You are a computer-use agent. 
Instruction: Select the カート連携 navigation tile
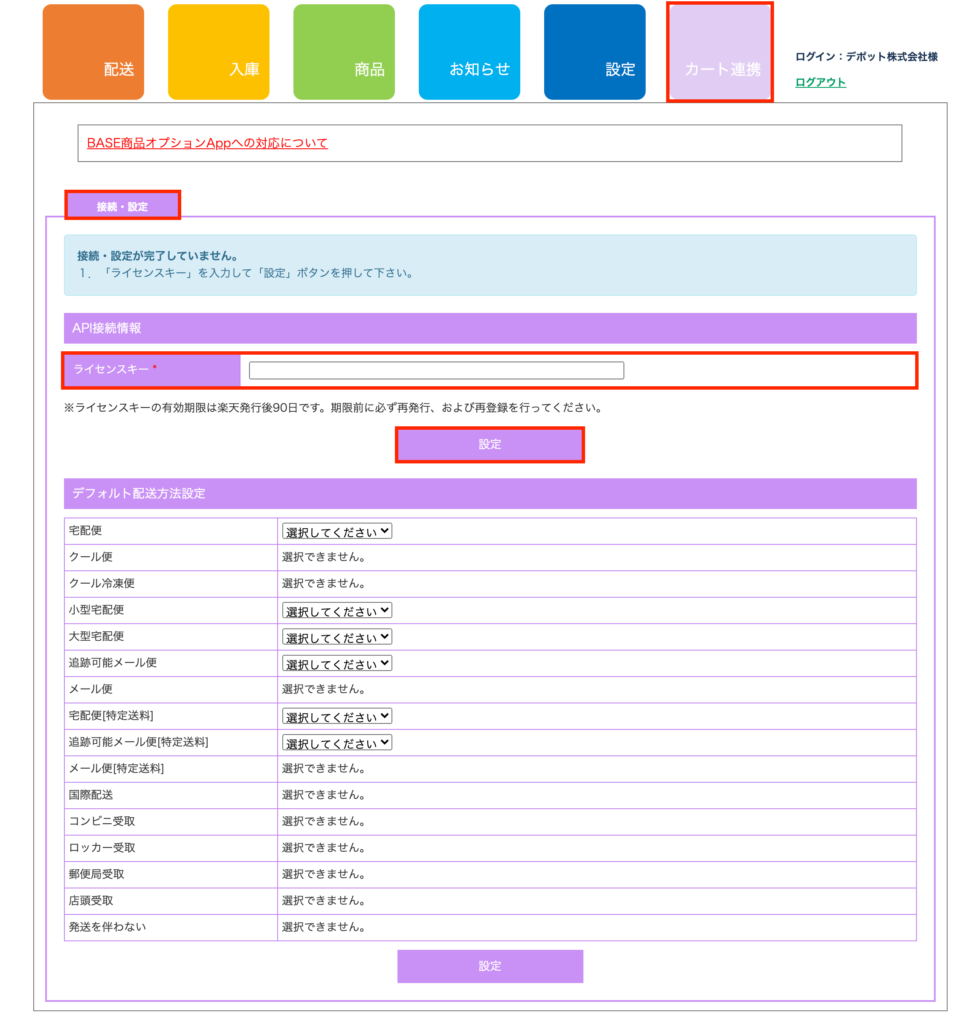coord(720,53)
